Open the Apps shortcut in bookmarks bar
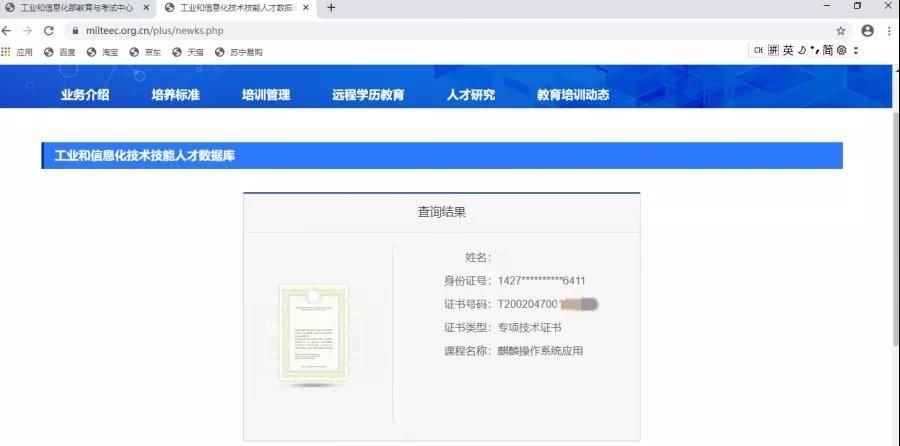Image resolution: width=900 pixels, height=446 pixels. click(x=17, y=51)
